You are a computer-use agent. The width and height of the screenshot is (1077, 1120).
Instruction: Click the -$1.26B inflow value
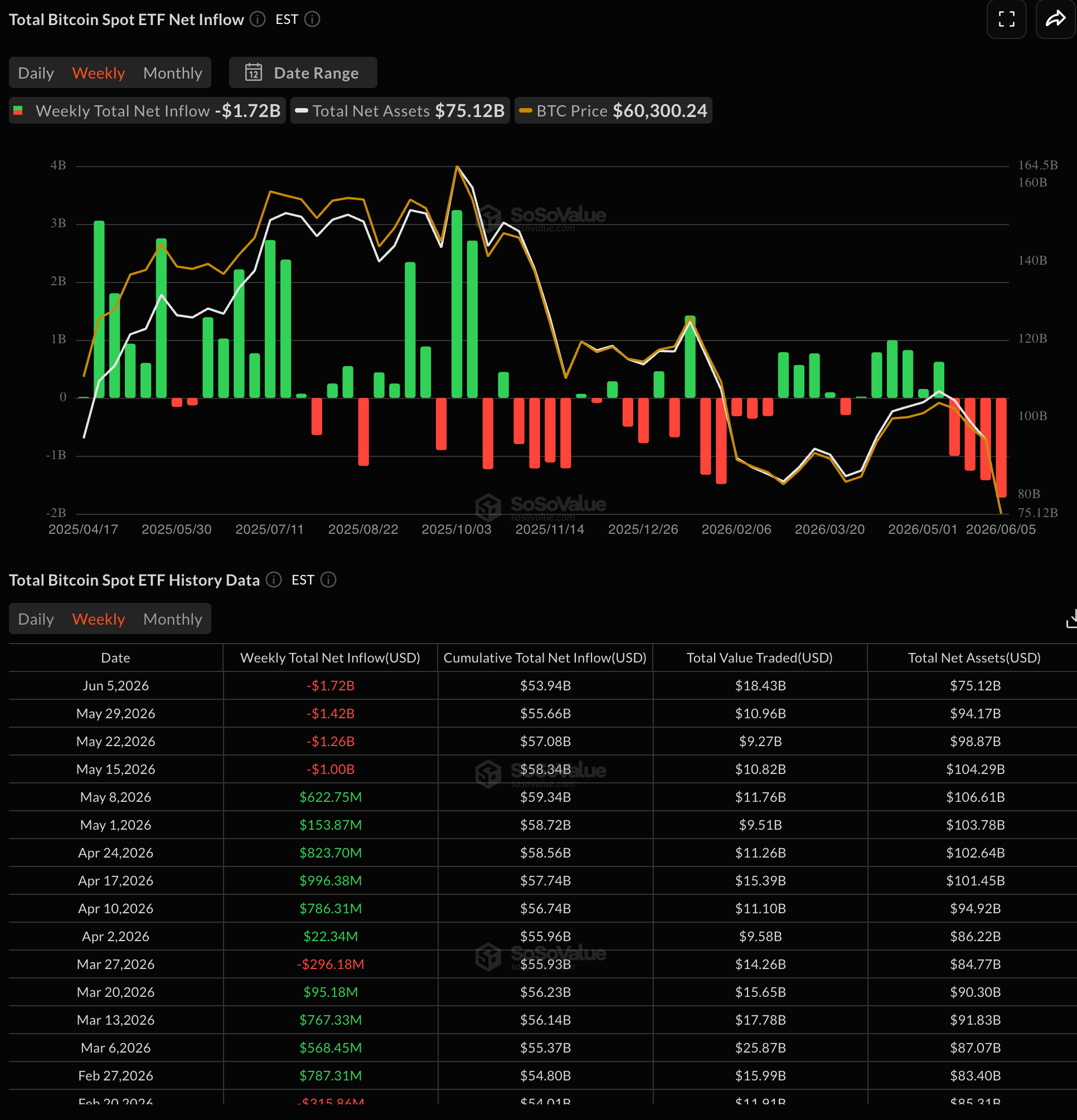point(331,742)
